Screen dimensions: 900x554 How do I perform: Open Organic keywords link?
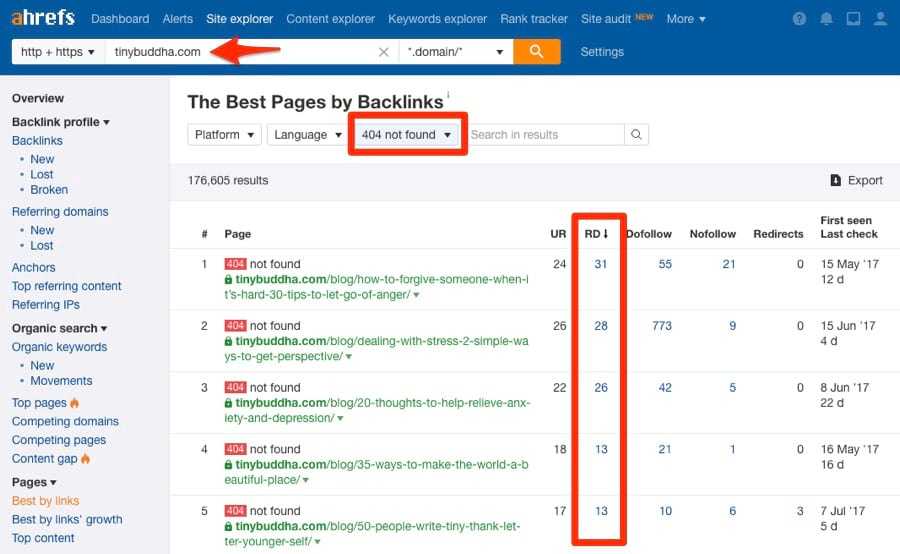tap(60, 347)
